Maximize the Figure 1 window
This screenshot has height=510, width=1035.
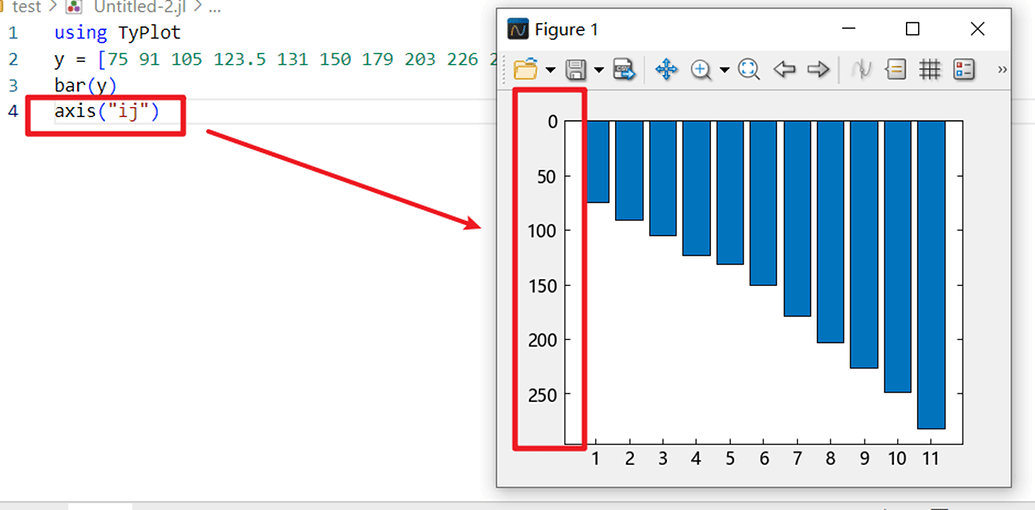912,28
